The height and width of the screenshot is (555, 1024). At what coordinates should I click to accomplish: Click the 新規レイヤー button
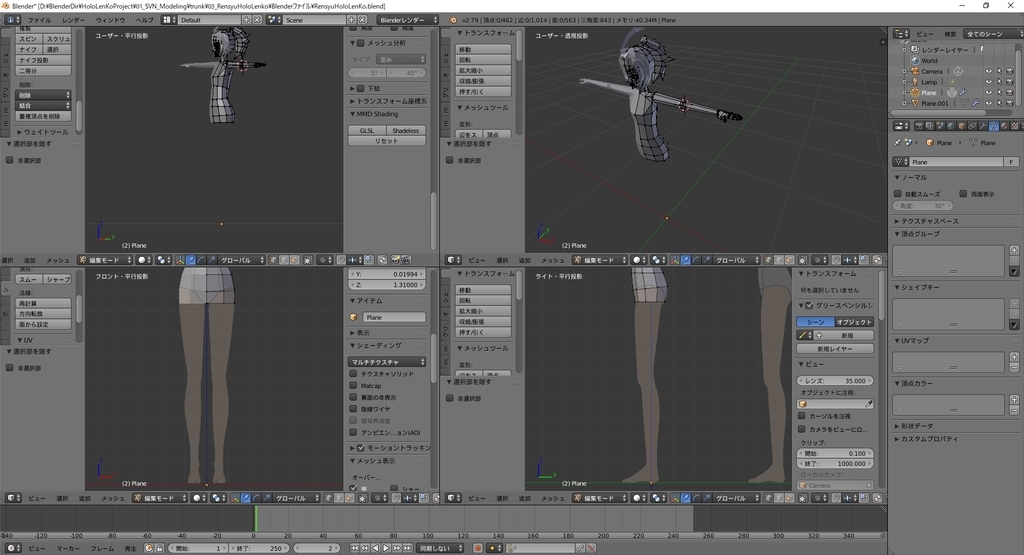point(835,349)
